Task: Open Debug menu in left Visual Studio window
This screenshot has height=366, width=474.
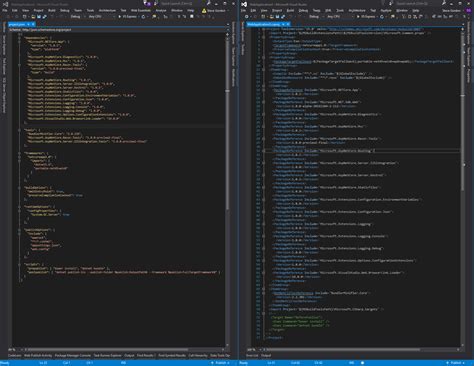Action: (65, 11)
